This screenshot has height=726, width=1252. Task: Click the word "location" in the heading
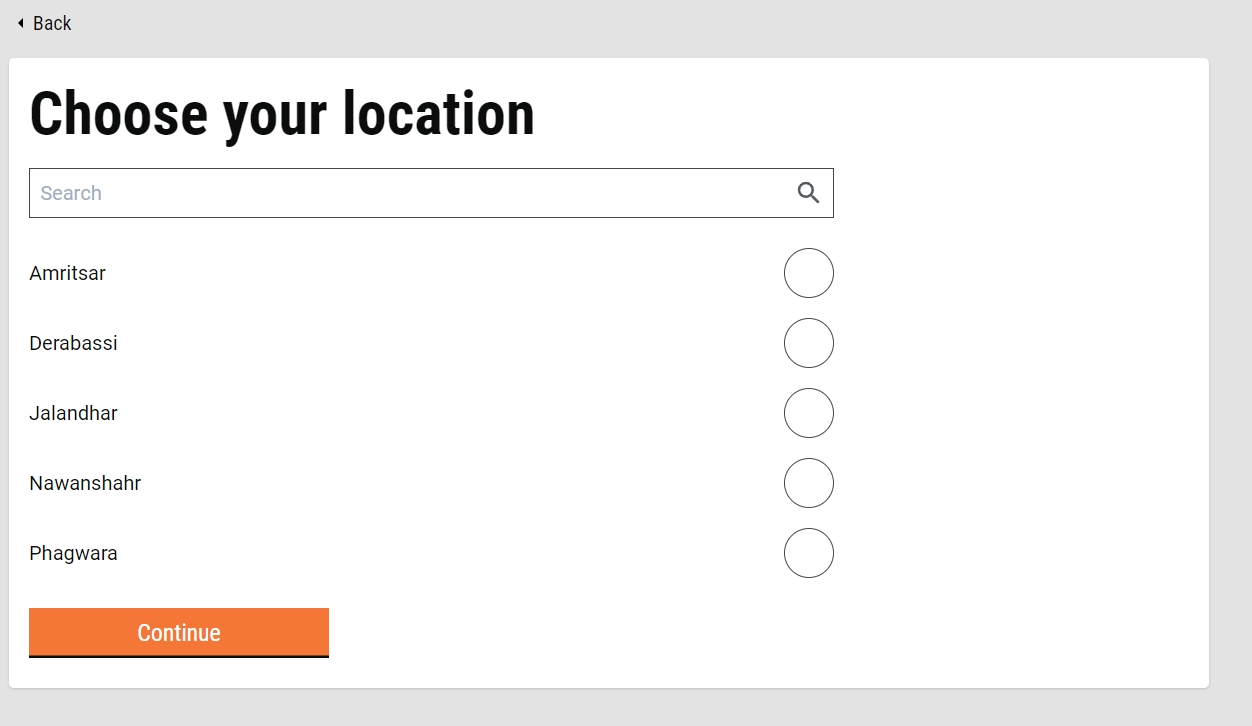click(x=438, y=113)
